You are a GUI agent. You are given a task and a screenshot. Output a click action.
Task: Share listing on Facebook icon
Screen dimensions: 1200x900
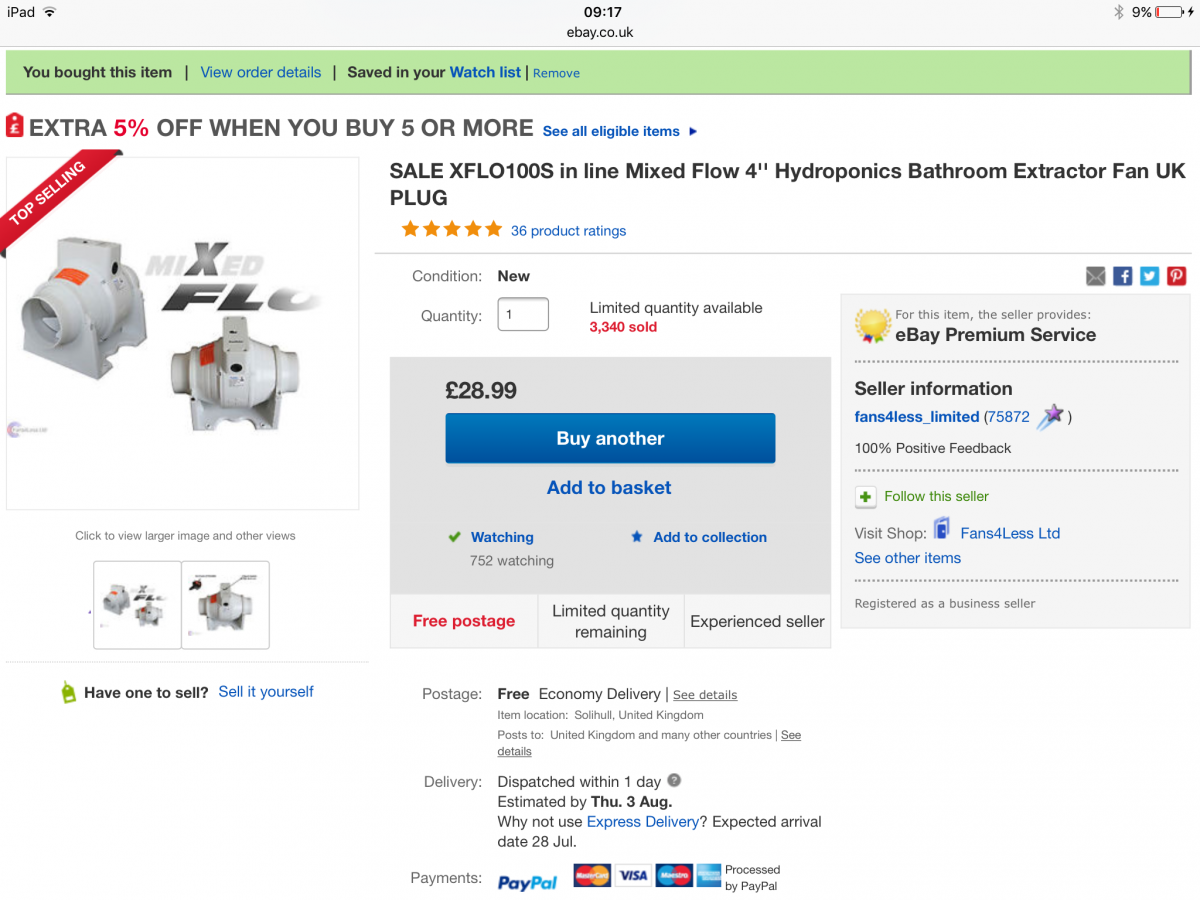1123,276
